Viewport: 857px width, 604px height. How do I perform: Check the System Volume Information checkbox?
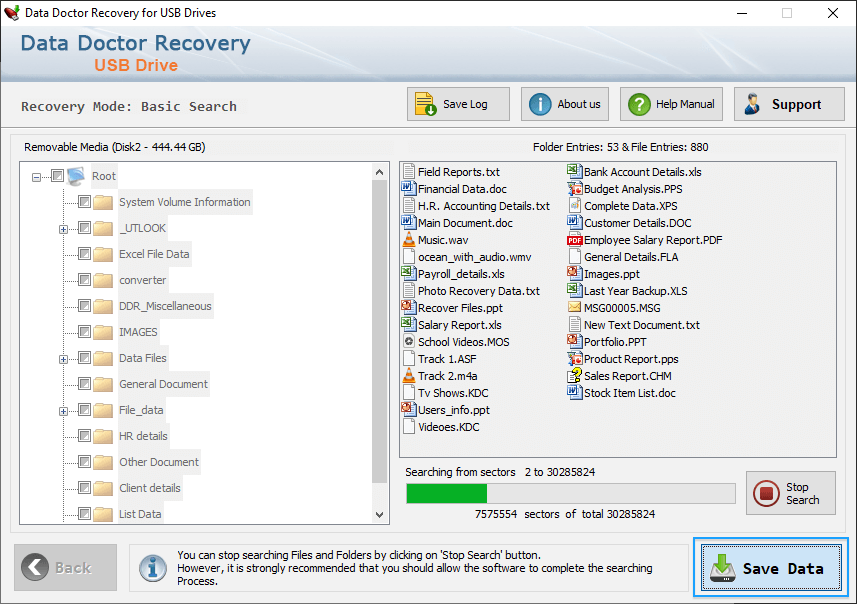click(x=84, y=202)
